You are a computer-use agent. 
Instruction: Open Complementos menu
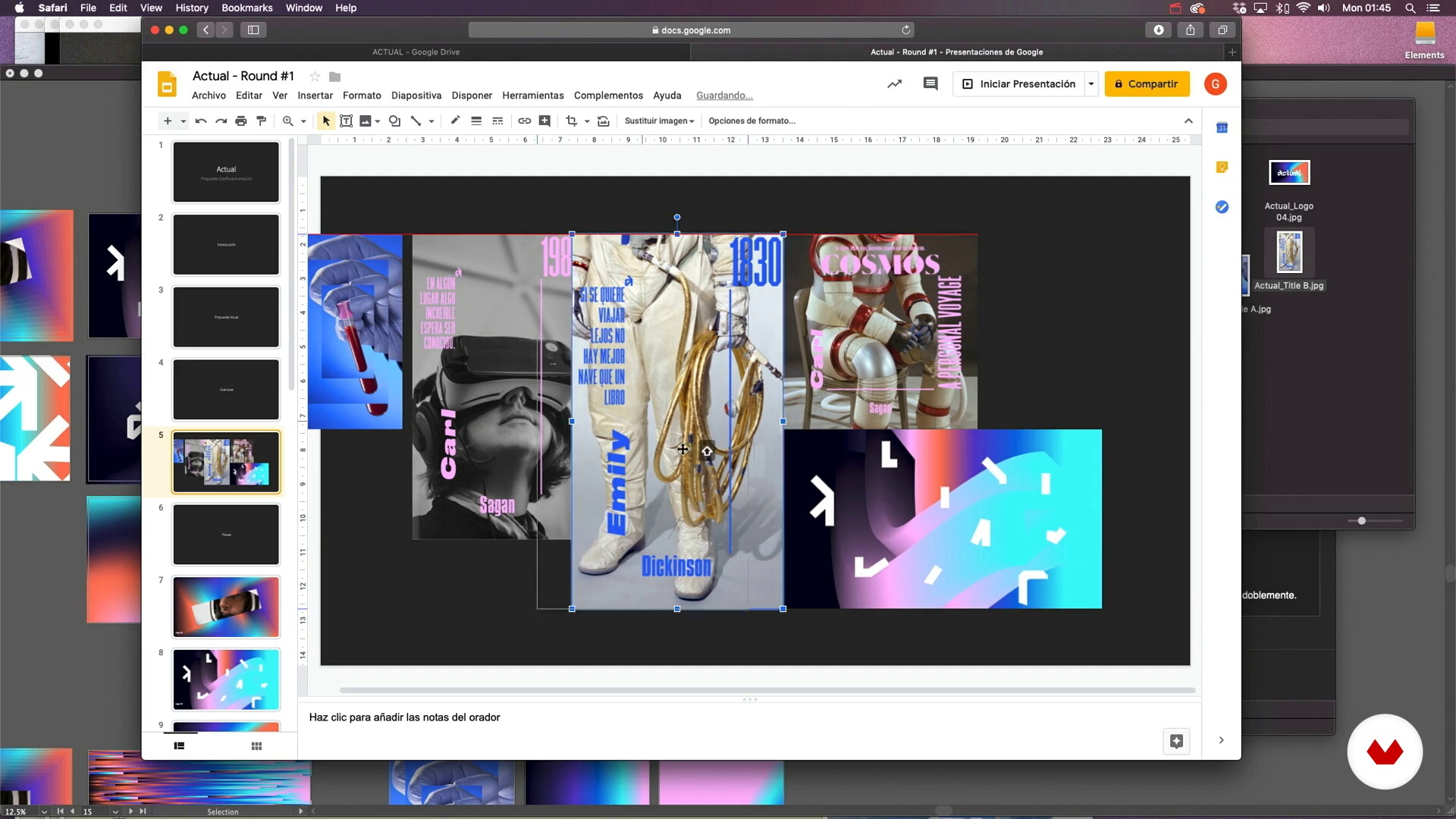point(608,96)
